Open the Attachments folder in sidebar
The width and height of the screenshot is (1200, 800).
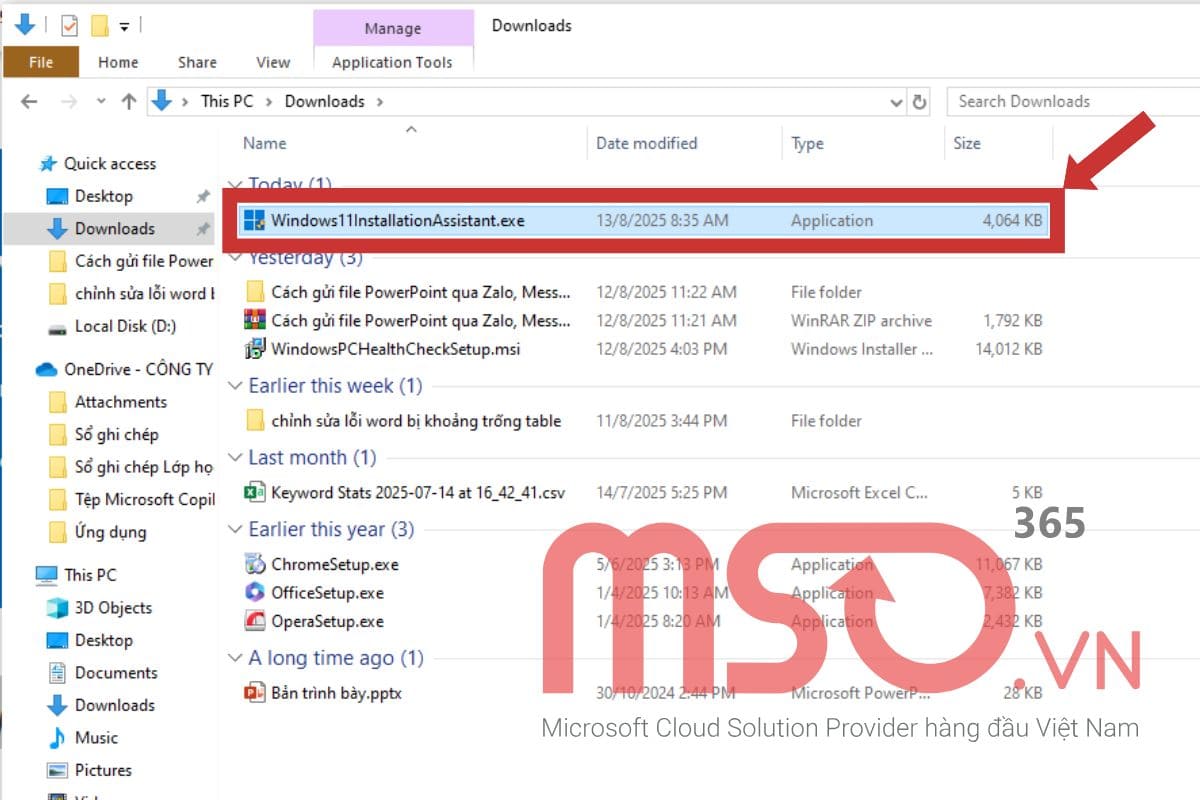coord(120,402)
